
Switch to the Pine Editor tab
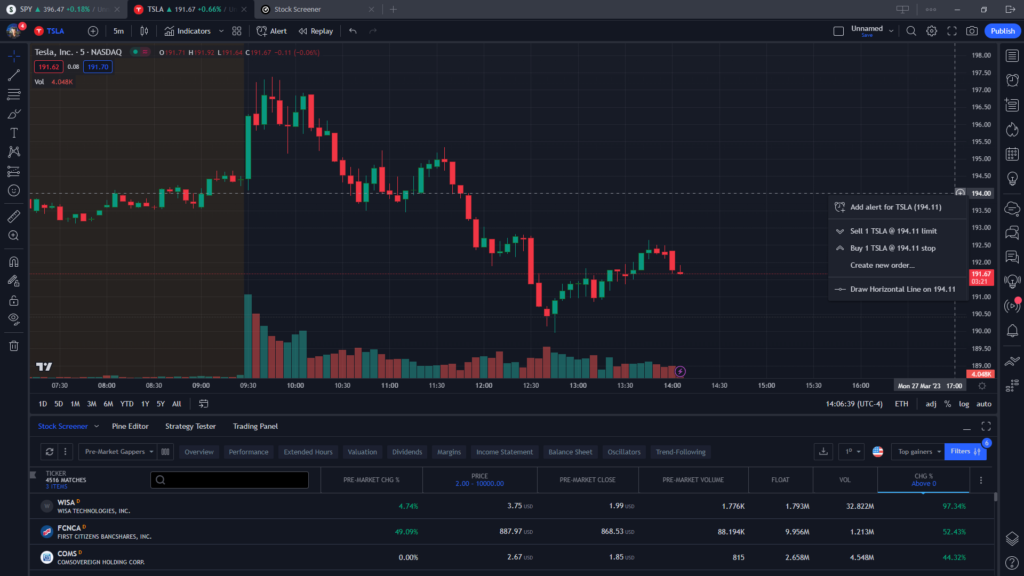[130, 426]
